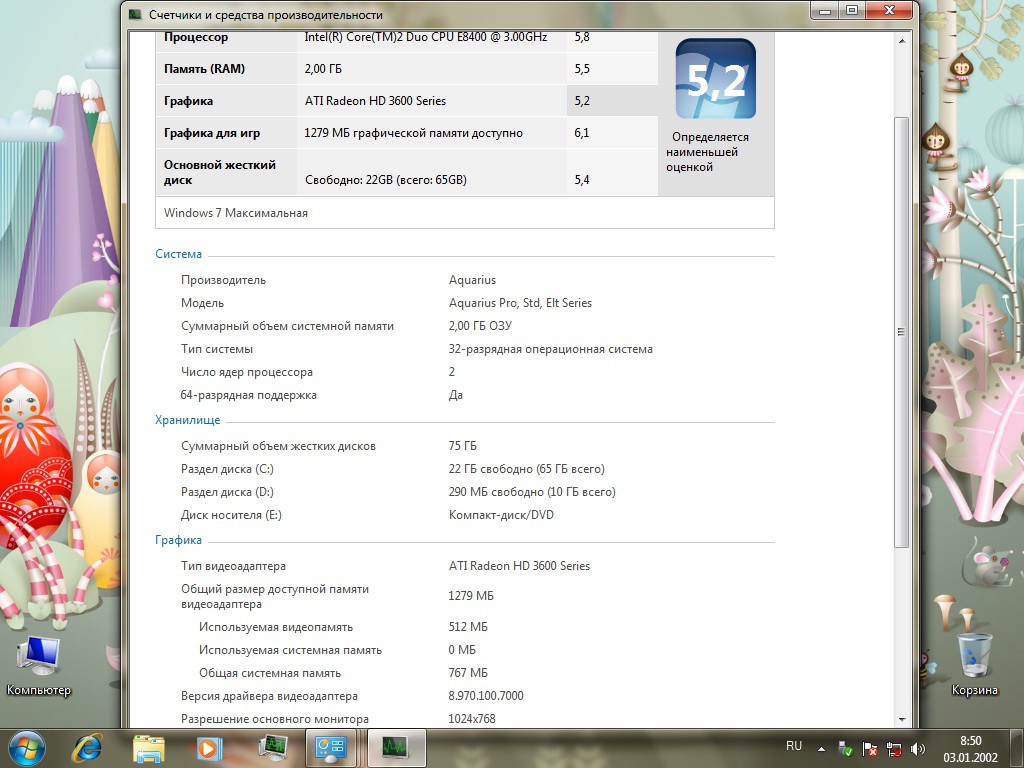This screenshot has height=768, width=1024.
Task: Open the Windows Start orb
Action: click(x=27, y=748)
